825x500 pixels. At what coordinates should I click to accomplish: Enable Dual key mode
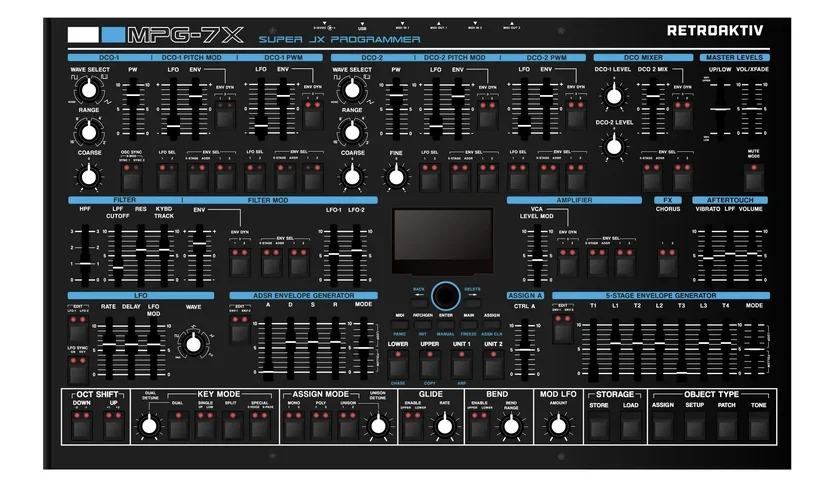(178, 425)
